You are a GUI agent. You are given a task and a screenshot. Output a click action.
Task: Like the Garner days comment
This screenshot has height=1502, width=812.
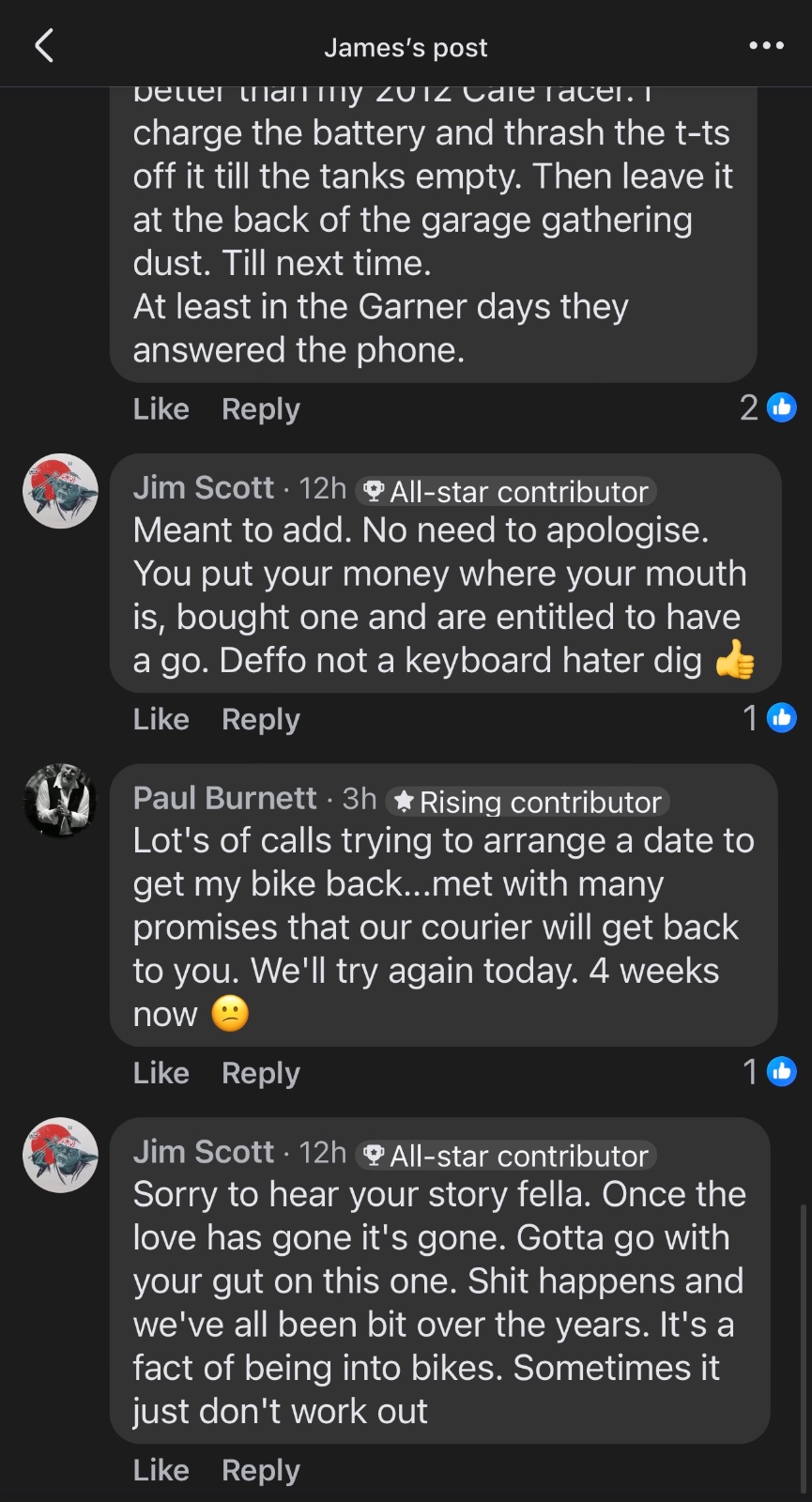(161, 409)
